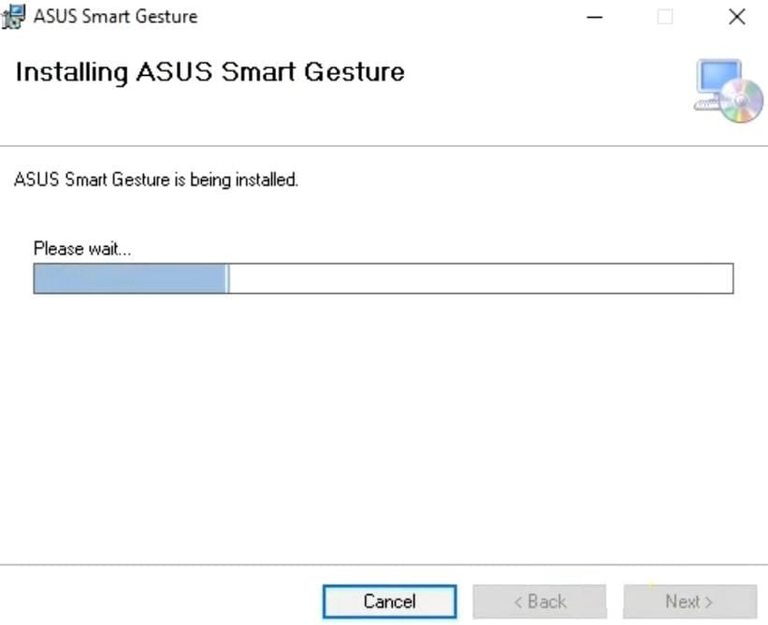768x625 pixels.
Task: Click the installer icon in the title bar
Action: coord(15,16)
